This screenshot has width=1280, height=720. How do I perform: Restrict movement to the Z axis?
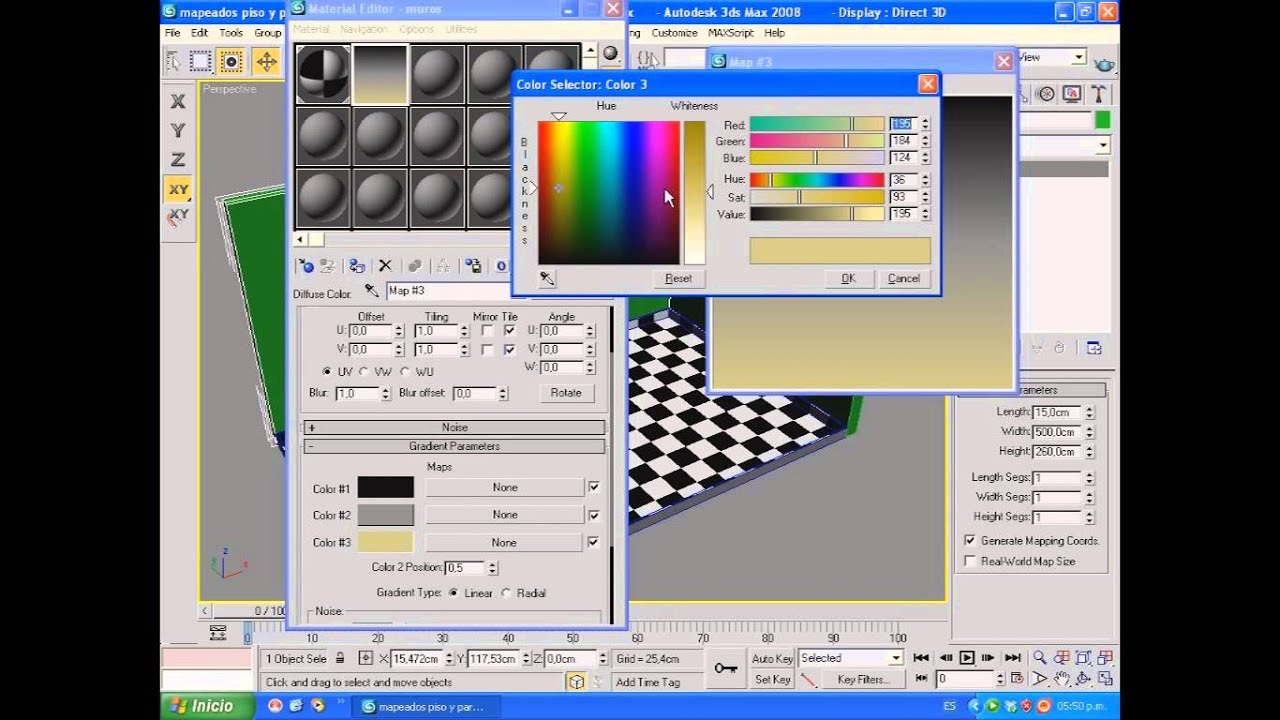coord(178,160)
